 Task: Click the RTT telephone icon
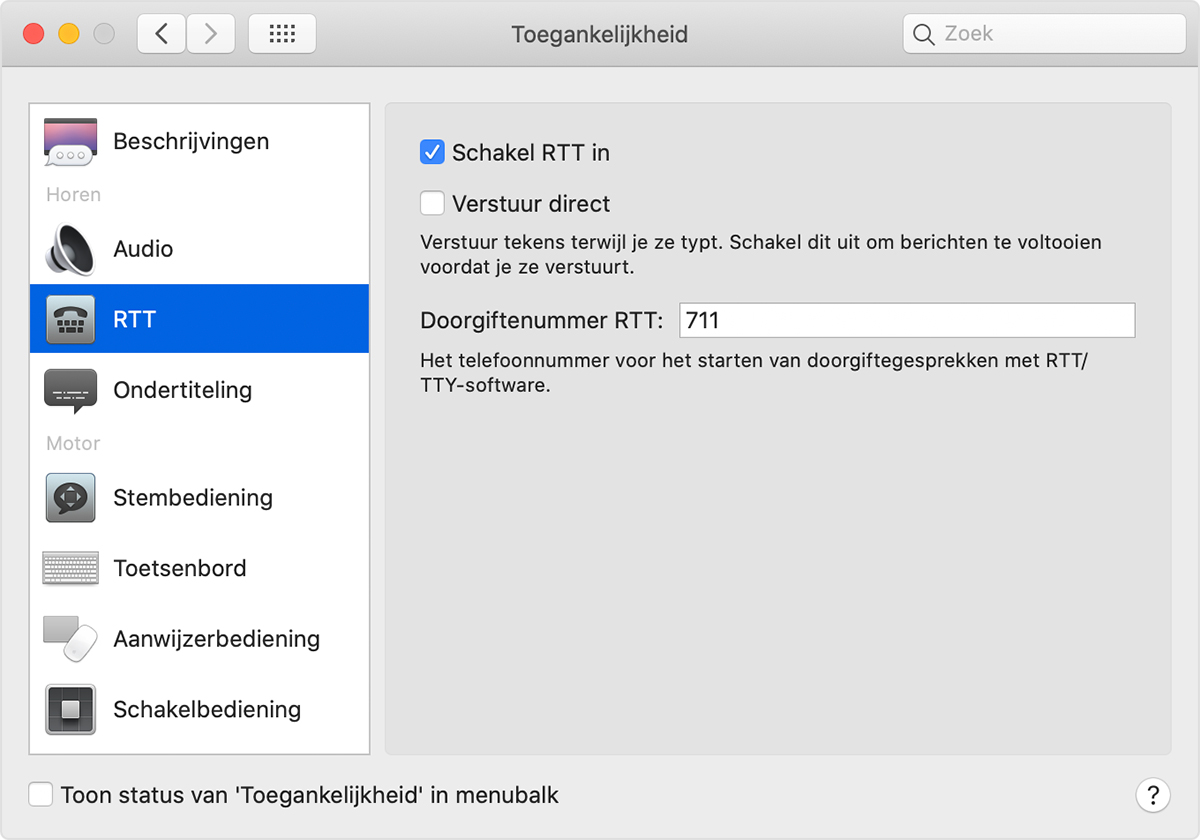(x=70, y=320)
